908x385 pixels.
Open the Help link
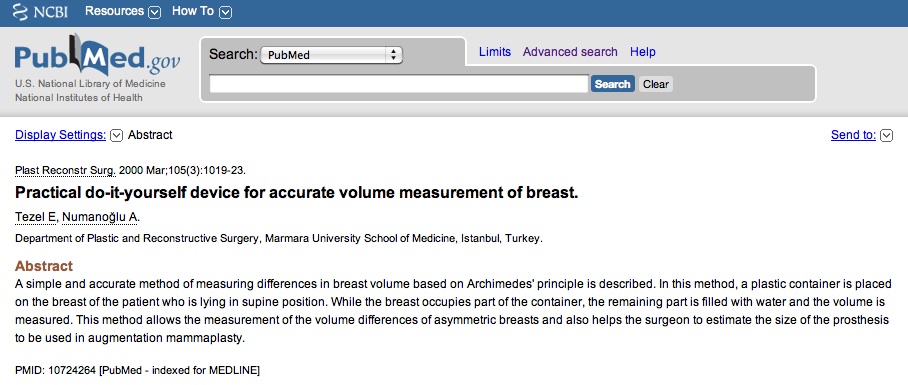(x=643, y=52)
